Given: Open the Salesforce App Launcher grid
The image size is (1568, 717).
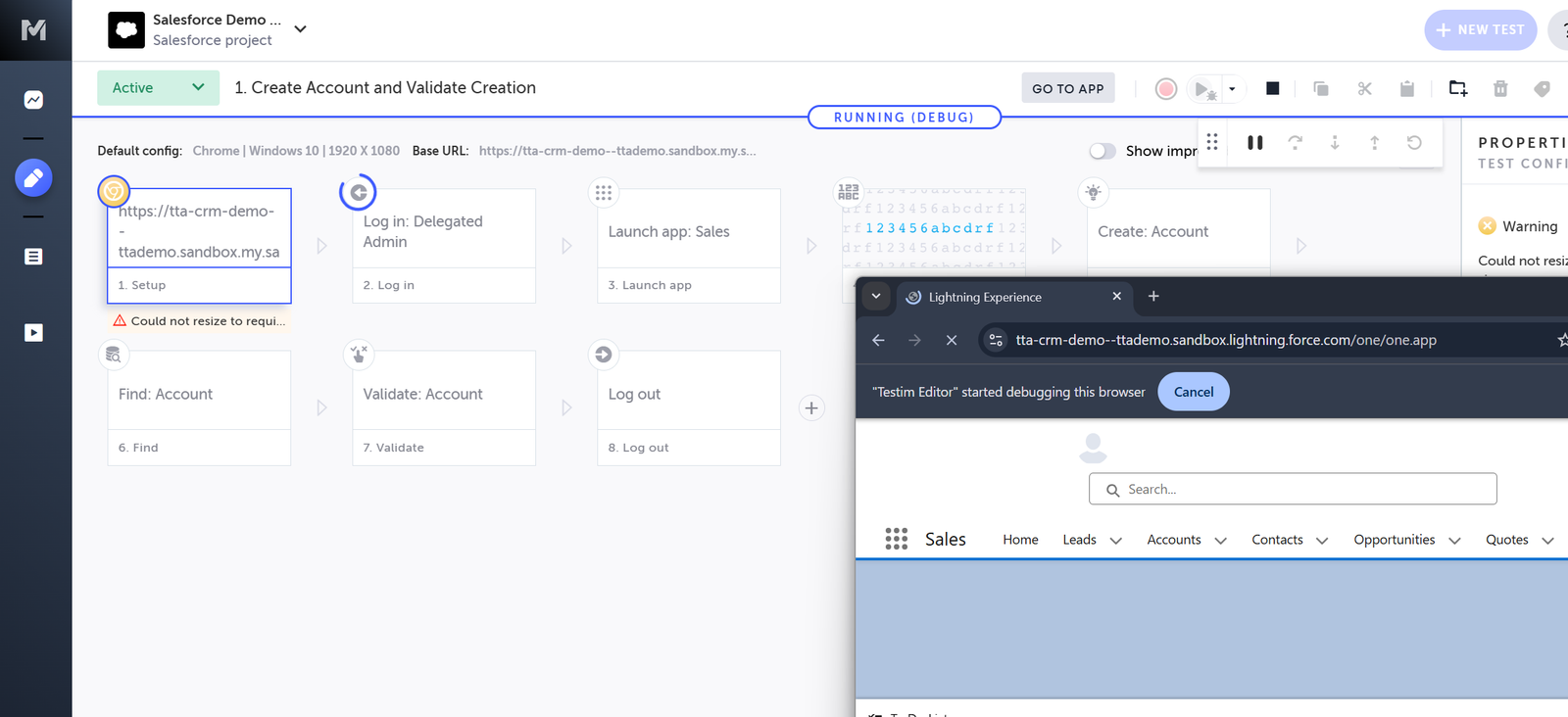Looking at the screenshot, I should click(896, 539).
